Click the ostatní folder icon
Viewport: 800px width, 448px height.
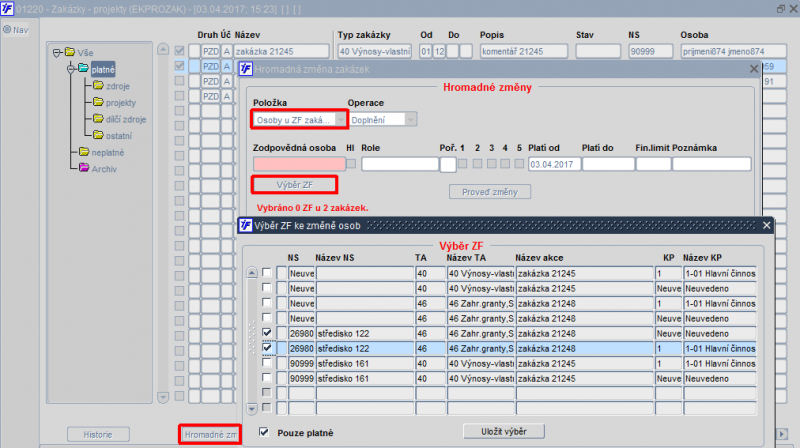click(98, 135)
